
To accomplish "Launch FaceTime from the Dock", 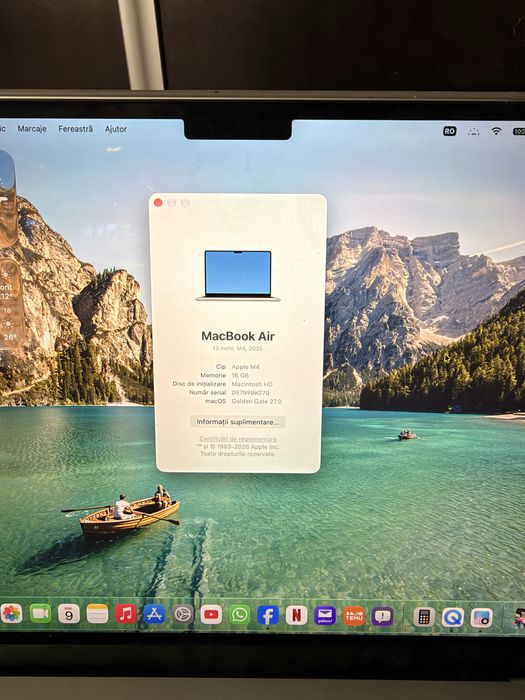I will [40, 614].
